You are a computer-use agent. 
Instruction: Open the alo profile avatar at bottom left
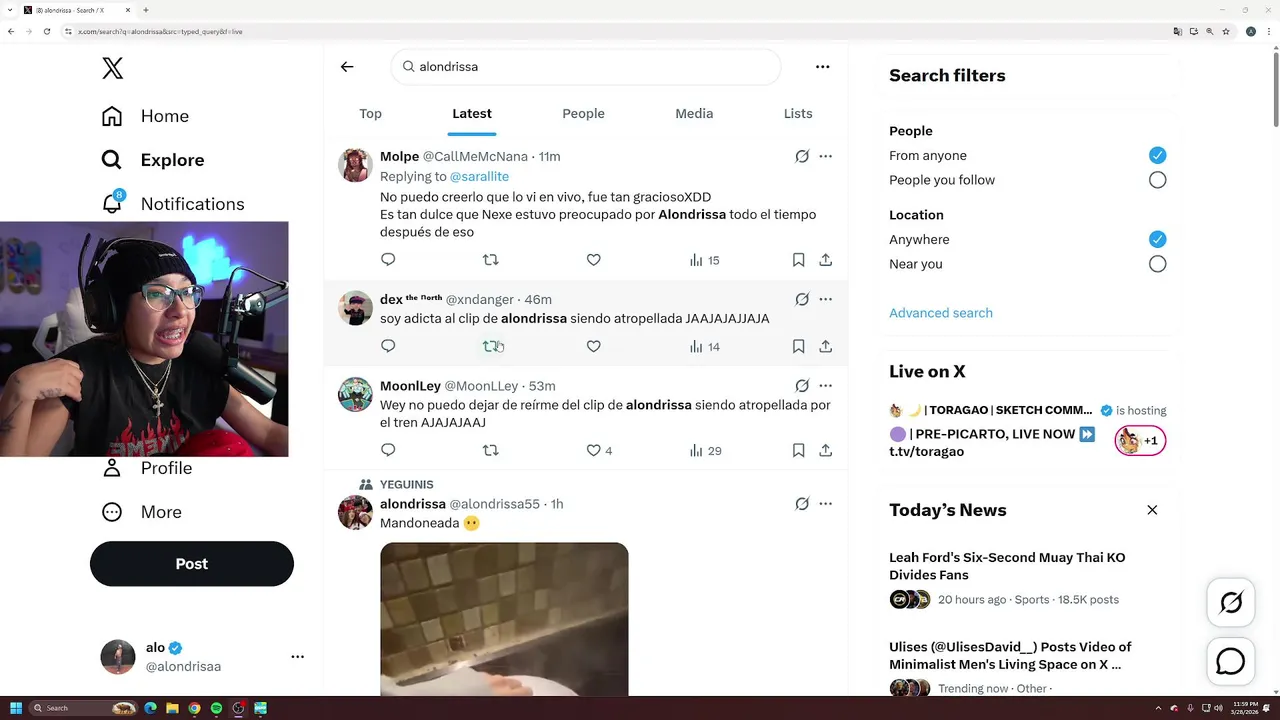pos(118,657)
